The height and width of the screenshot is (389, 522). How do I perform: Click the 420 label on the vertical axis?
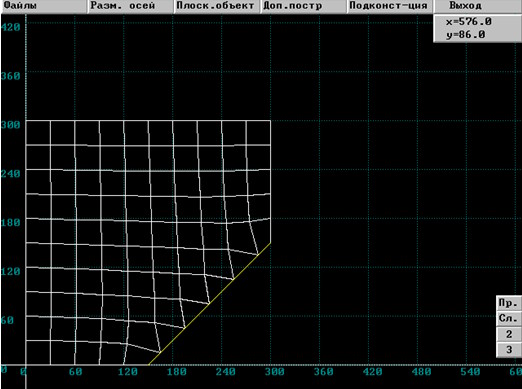coord(11,27)
